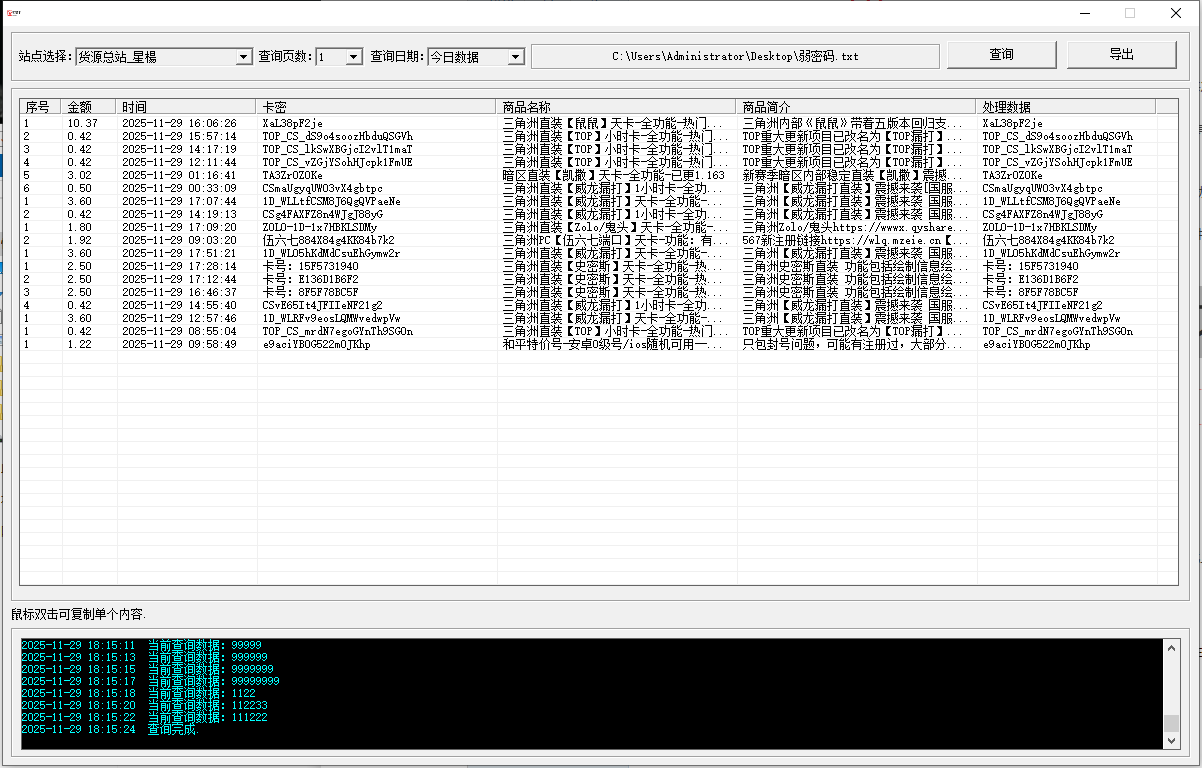Click the log panel scrollbar thumb
This screenshot has height=768, width=1202.
pyautogui.click(x=1171, y=723)
